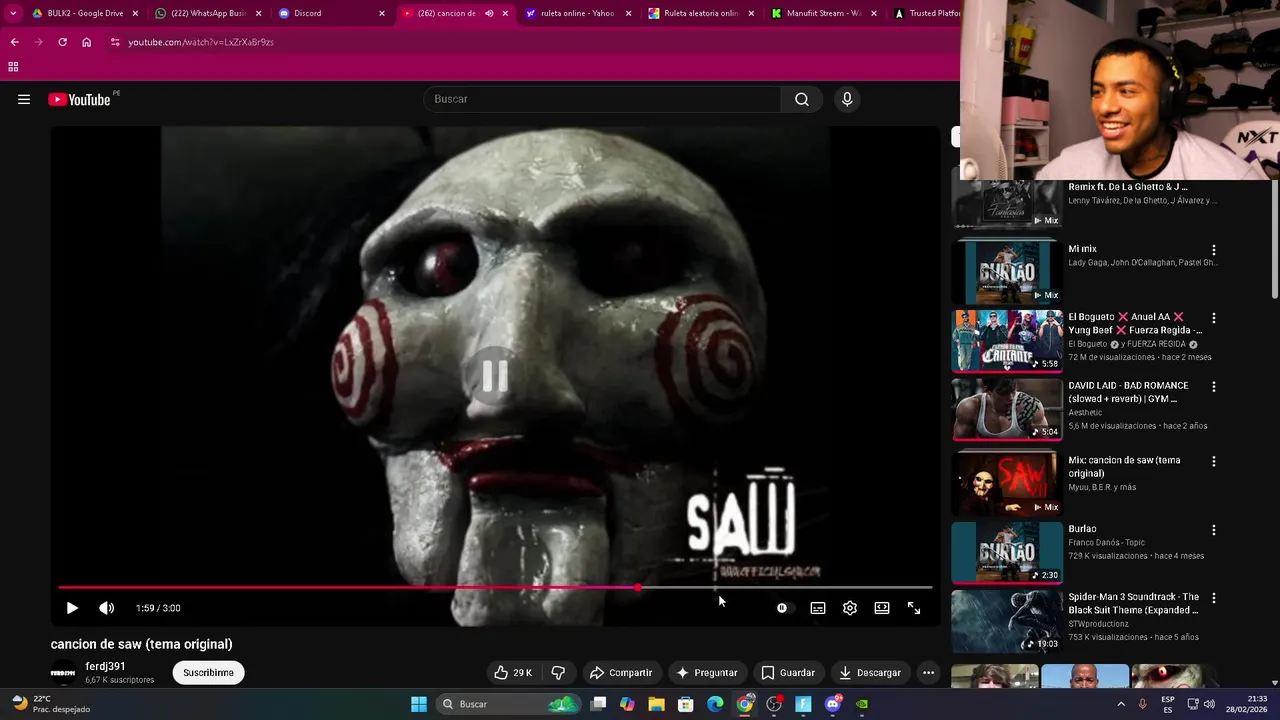Enter full screen mode

(x=914, y=608)
